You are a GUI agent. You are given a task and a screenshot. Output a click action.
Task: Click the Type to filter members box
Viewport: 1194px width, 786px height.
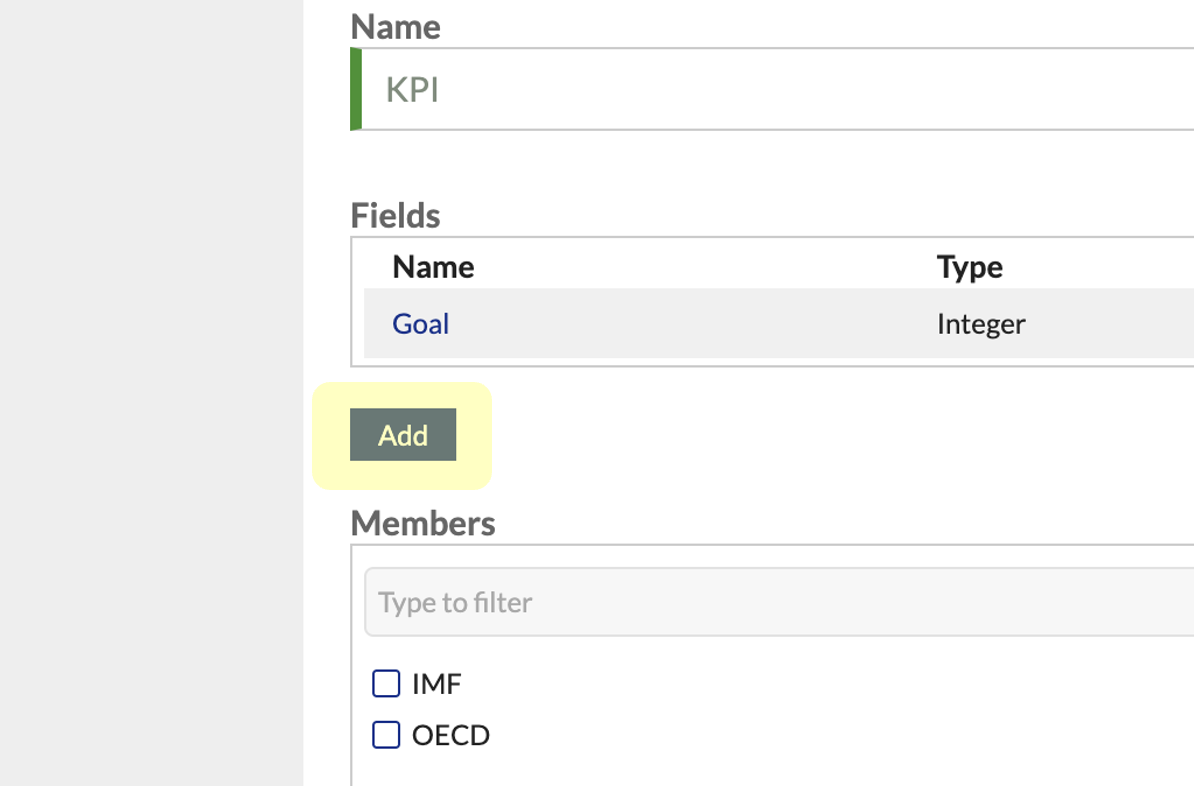tap(779, 602)
